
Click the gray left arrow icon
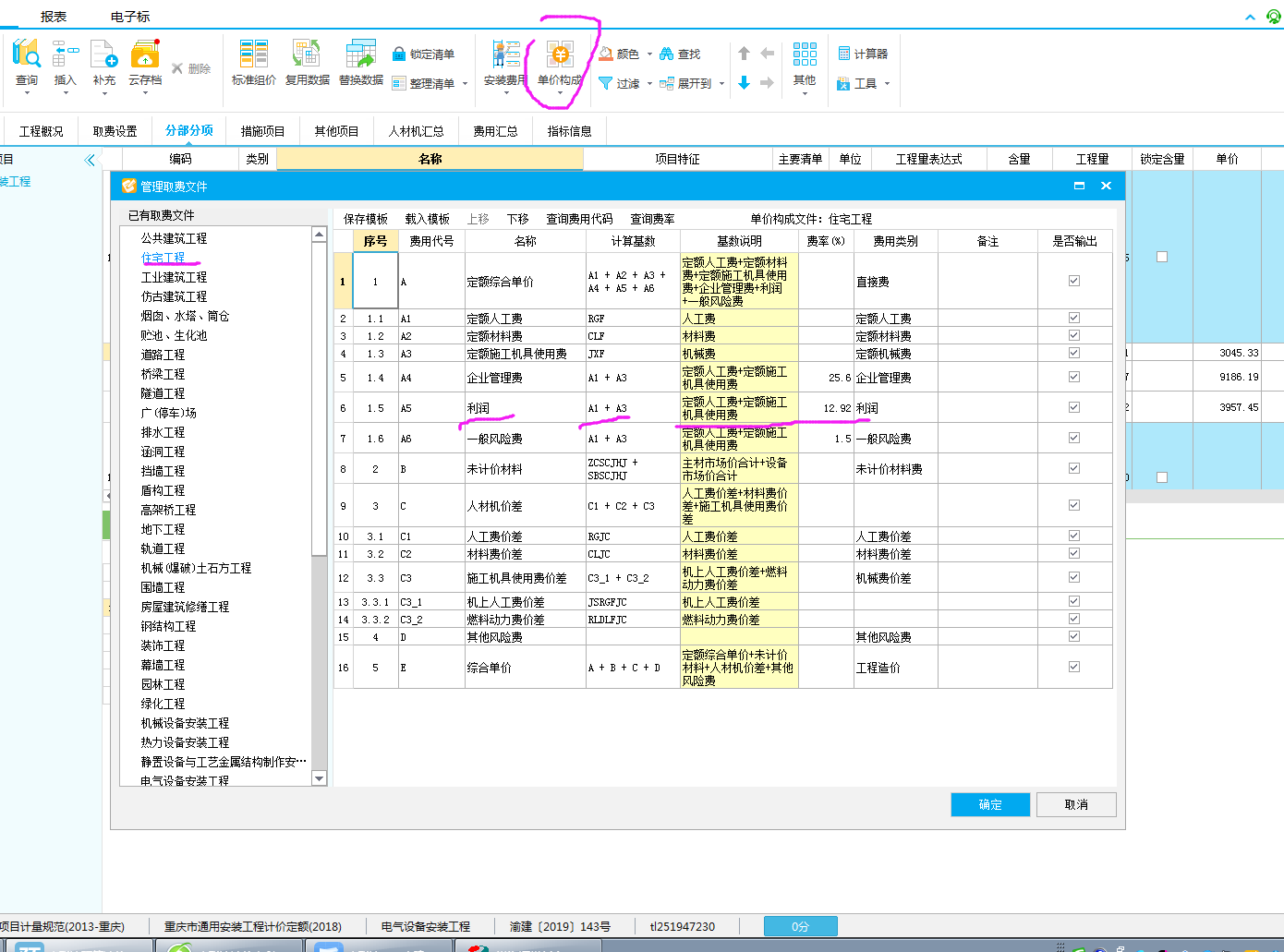pyautogui.click(x=767, y=54)
